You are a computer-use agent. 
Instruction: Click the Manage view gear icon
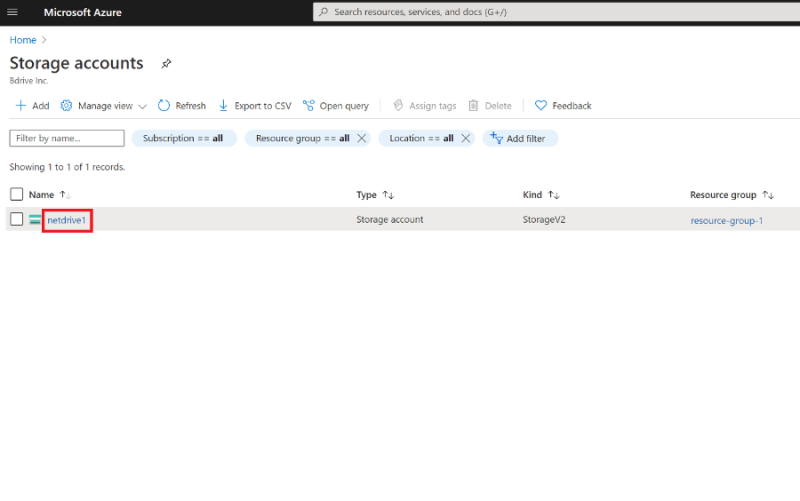click(66, 106)
